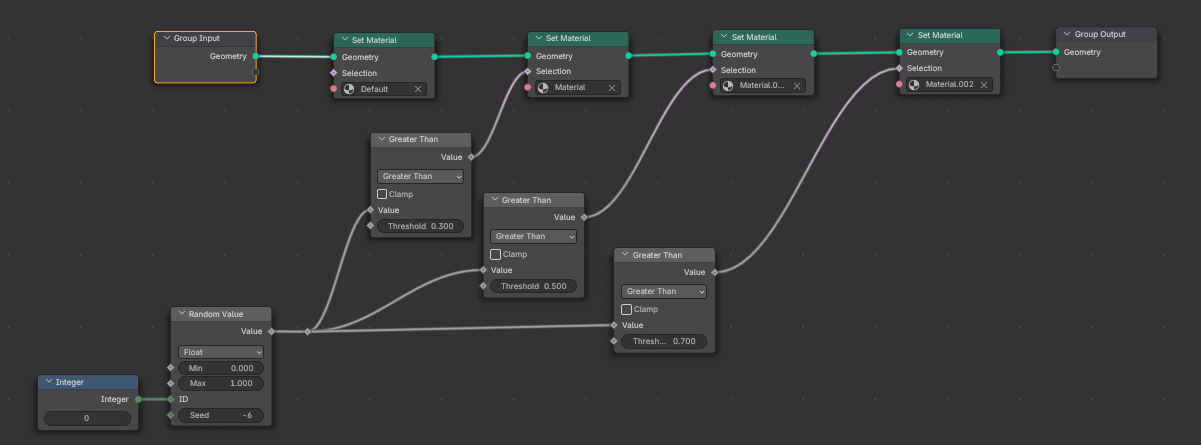Click the Integer node value field showing 0
Image resolution: width=1201 pixels, height=445 pixels.
tap(87, 418)
